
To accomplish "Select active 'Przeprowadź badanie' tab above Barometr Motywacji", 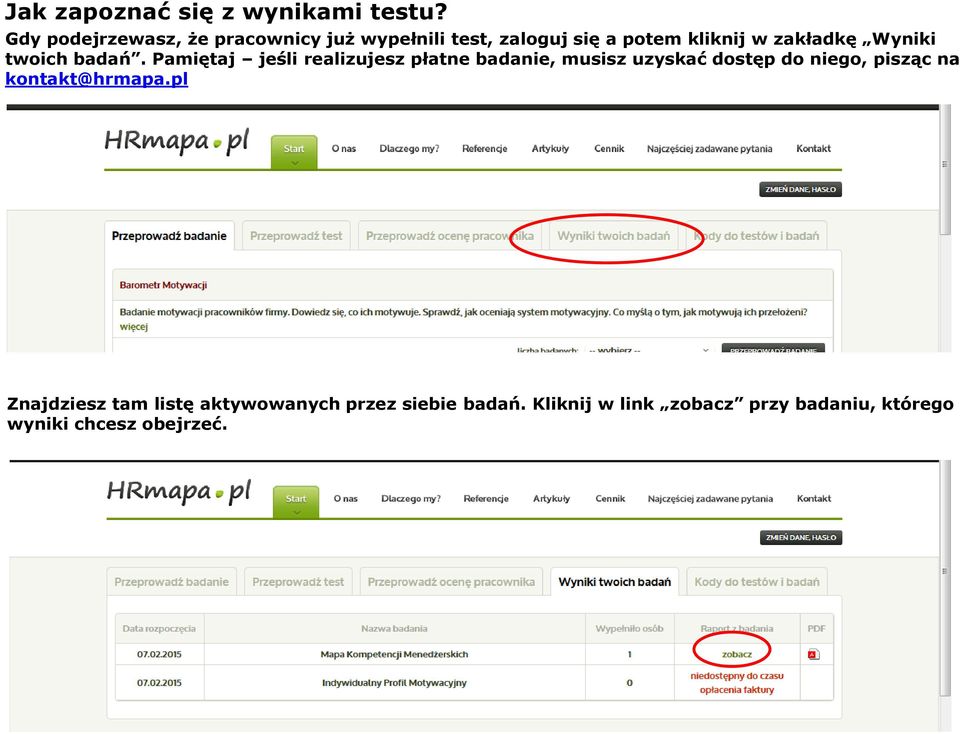I will [169, 236].
